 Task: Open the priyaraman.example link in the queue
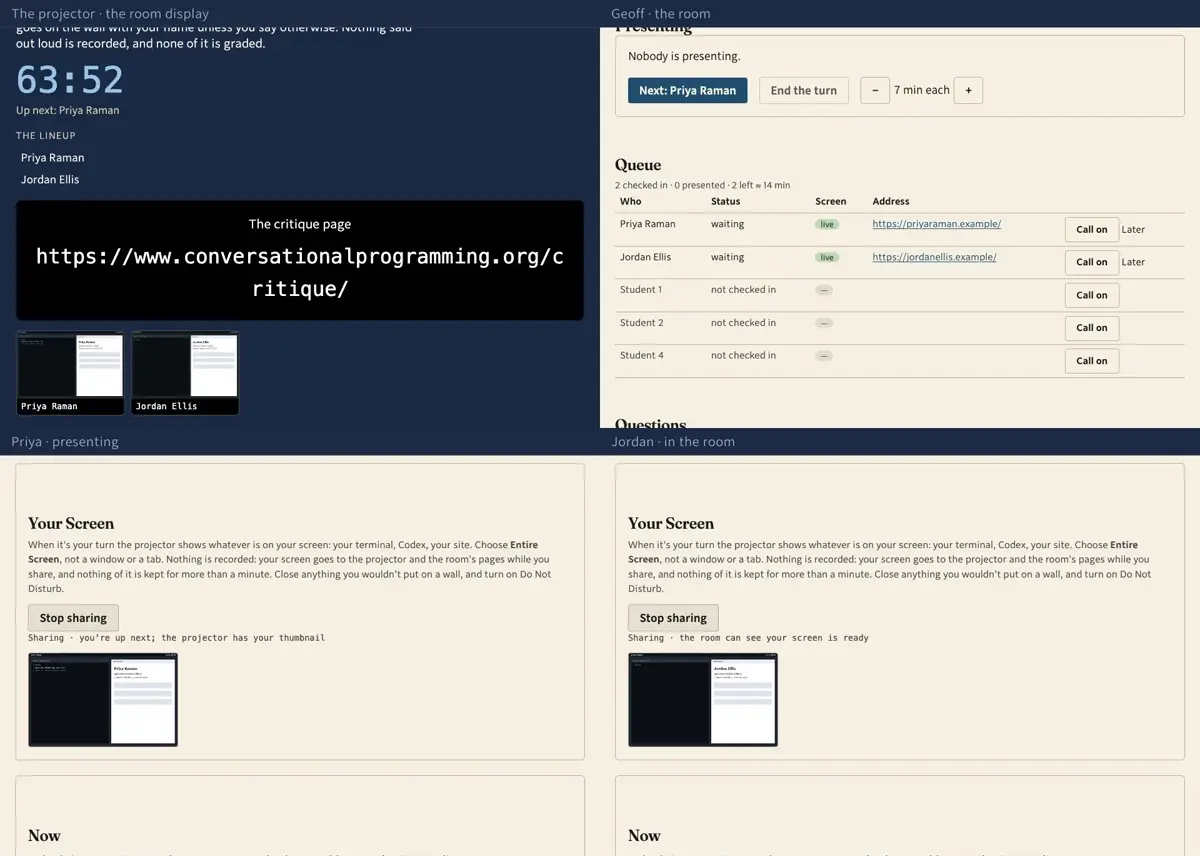(937, 224)
